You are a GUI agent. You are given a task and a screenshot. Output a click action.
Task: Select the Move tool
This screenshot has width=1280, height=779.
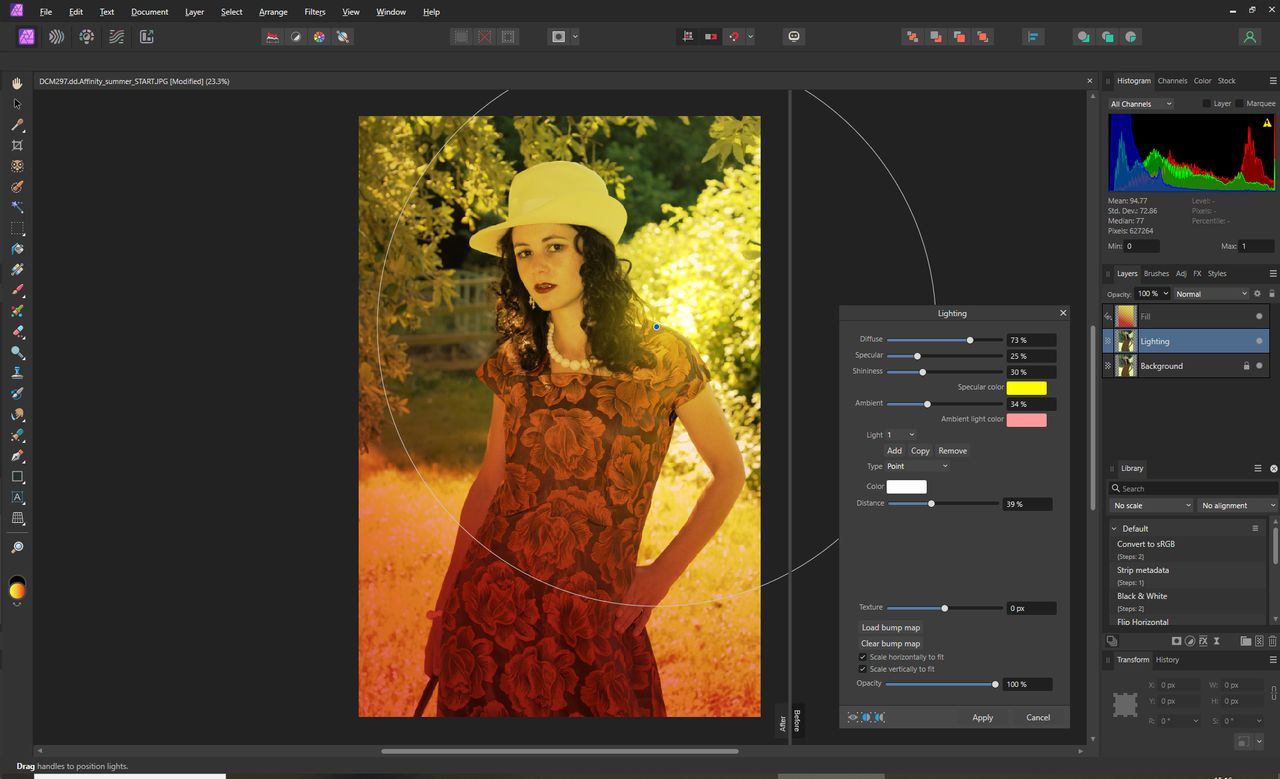[16, 103]
